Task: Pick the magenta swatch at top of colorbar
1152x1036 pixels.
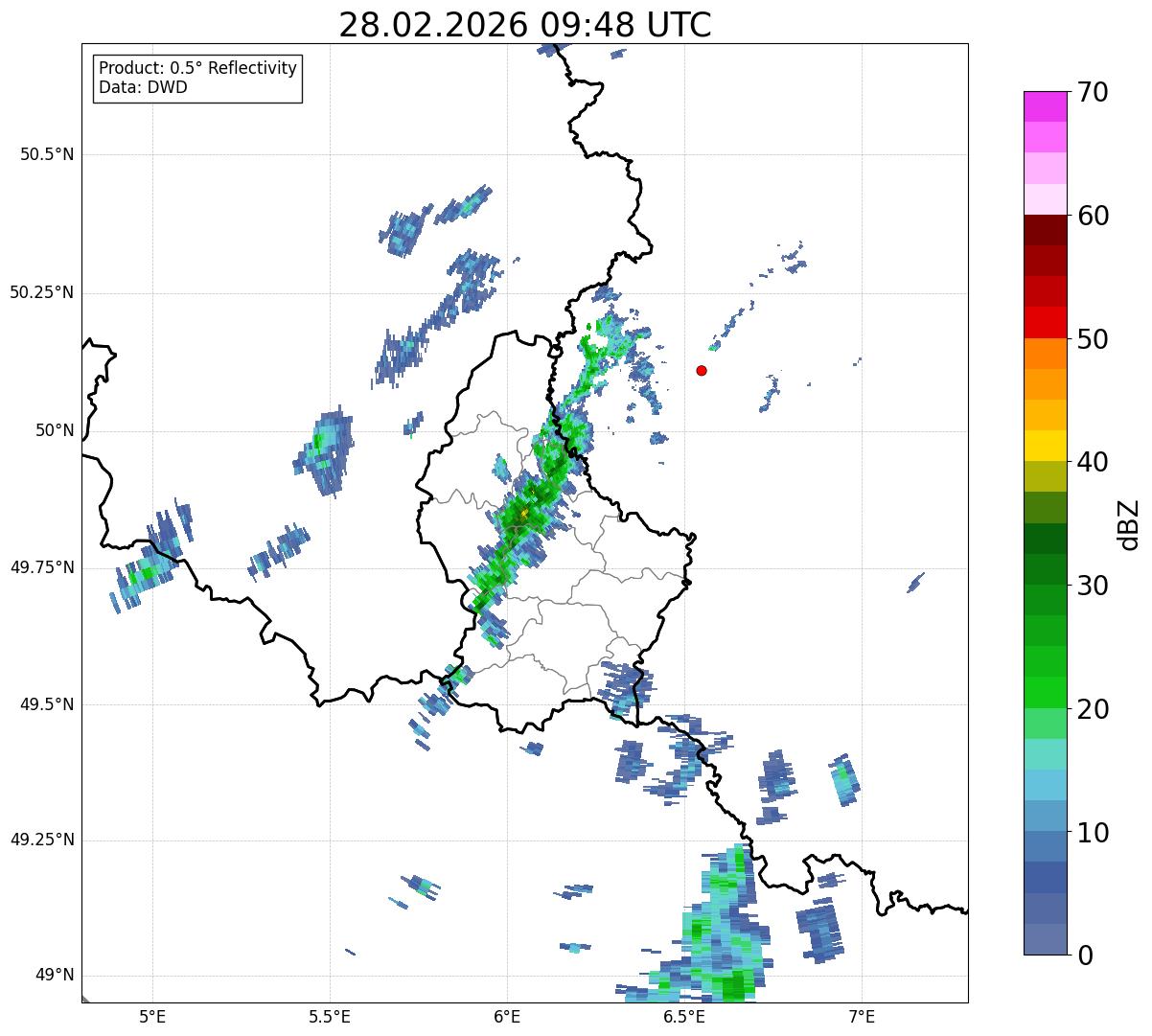Action: pos(1045,106)
